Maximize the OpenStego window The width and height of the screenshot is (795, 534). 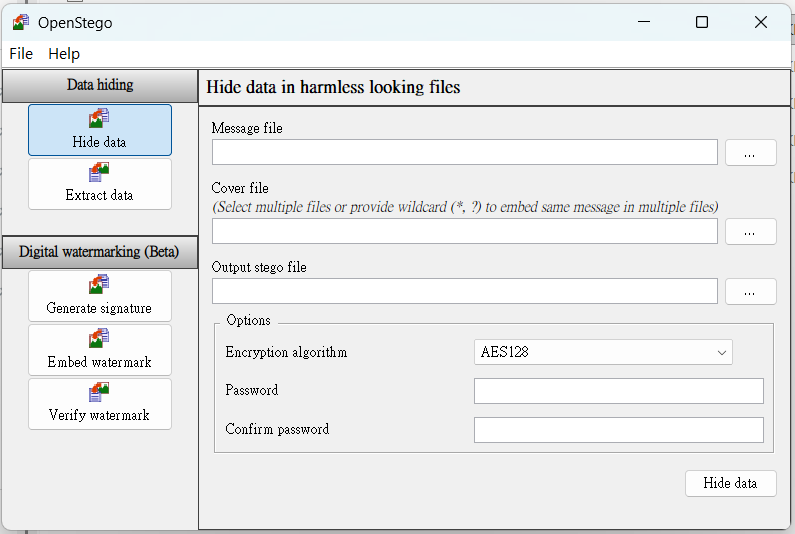coord(702,22)
